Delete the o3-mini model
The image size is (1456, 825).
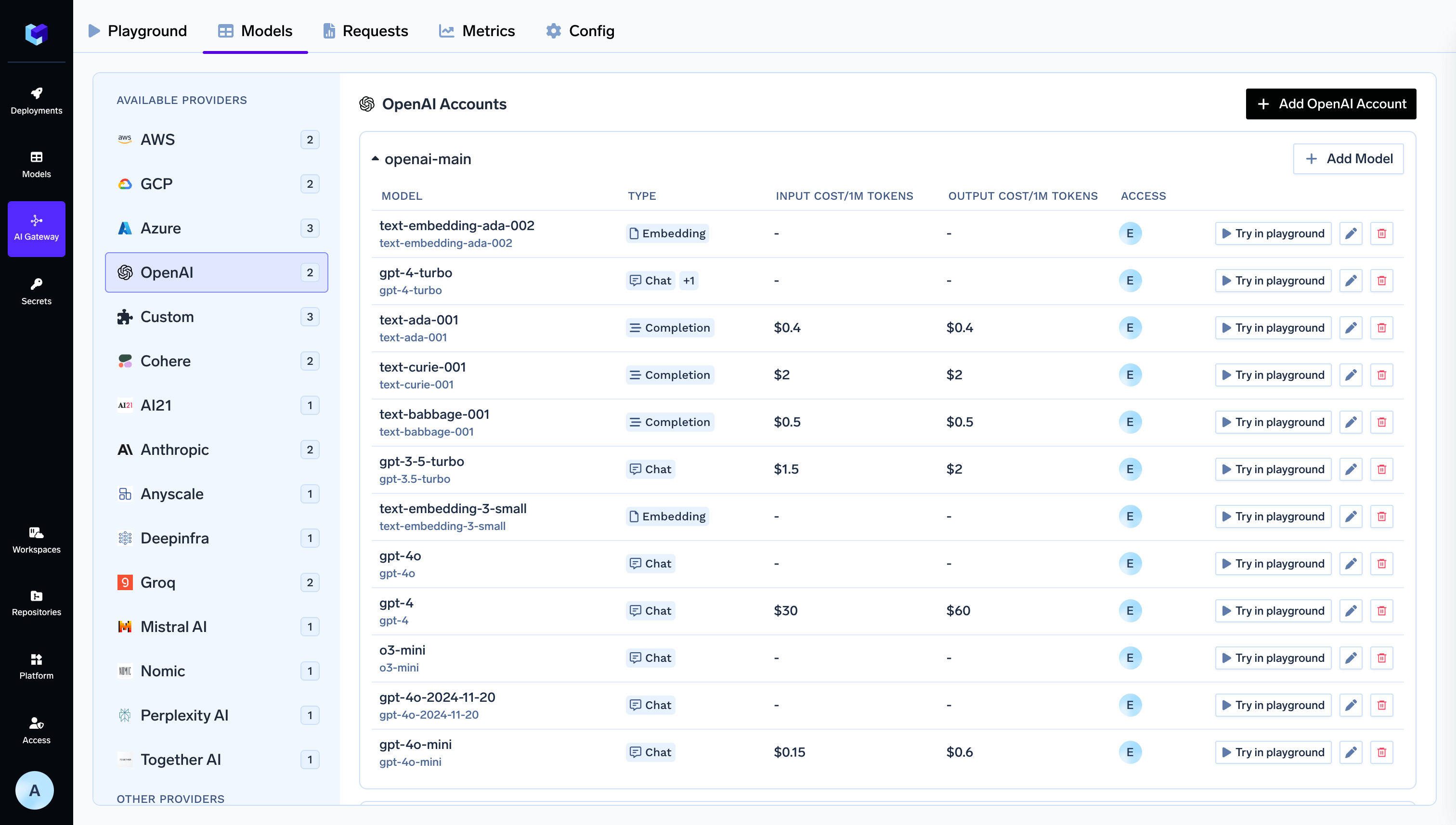(1382, 658)
